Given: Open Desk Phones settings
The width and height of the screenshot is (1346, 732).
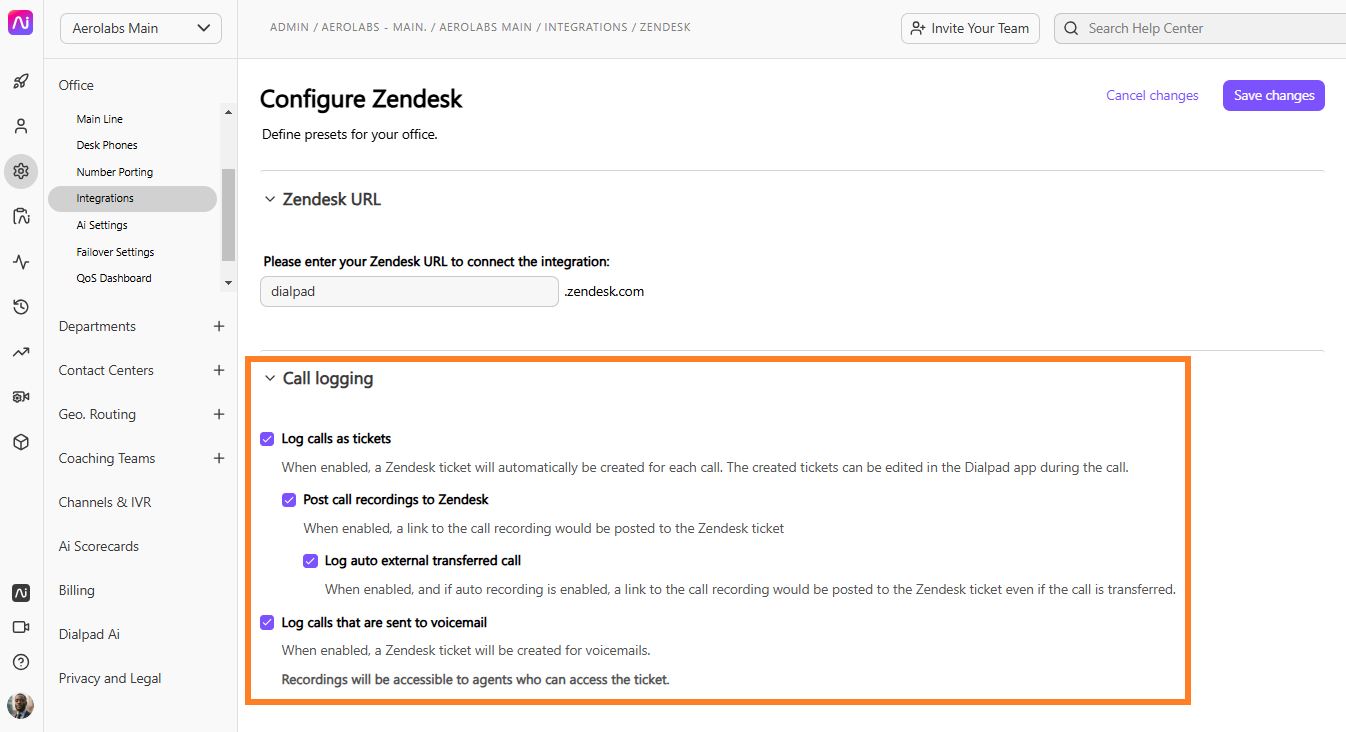Looking at the screenshot, I should coord(107,145).
